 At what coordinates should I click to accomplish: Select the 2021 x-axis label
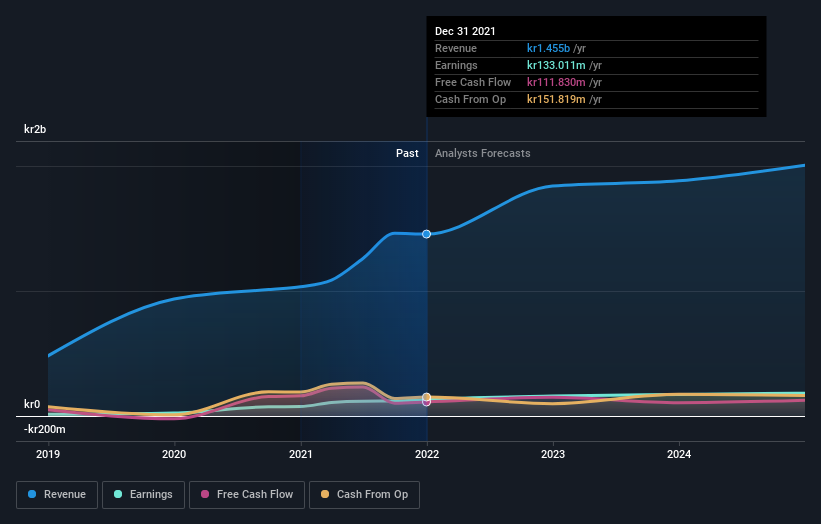click(x=301, y=454)
